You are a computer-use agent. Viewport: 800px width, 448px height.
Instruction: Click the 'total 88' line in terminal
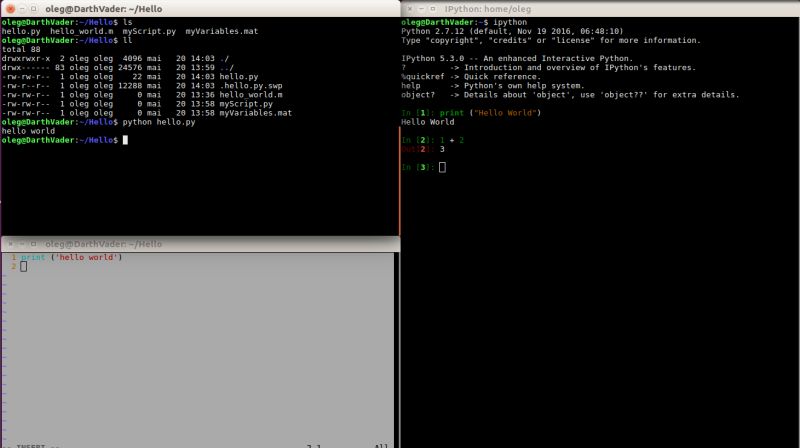point(21,49)
